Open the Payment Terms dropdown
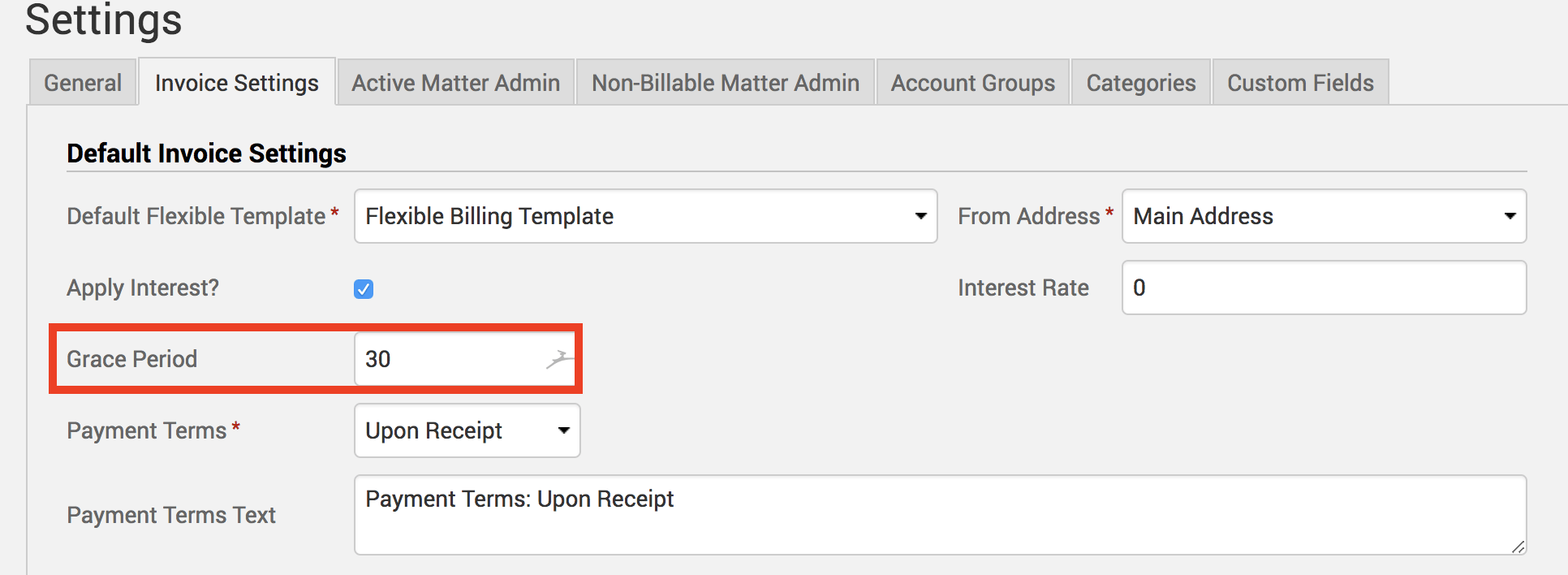This screenshot has height=575, width=1568. [467, 430]
